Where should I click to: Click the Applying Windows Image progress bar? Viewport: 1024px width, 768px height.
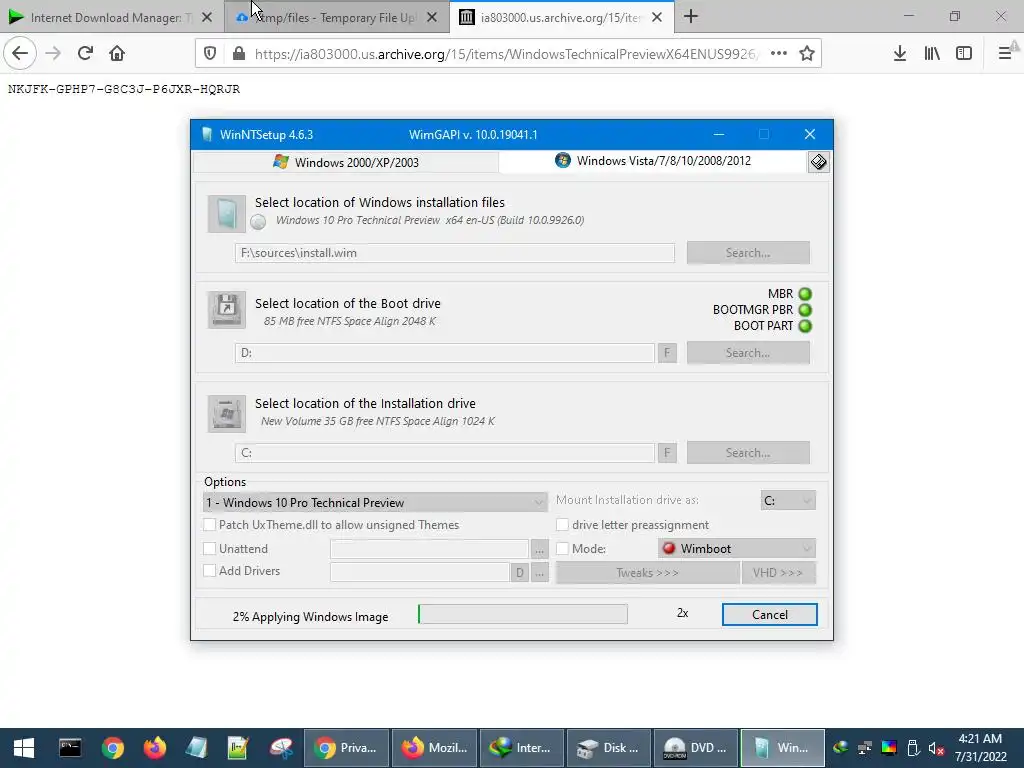(x=522, y=614)
